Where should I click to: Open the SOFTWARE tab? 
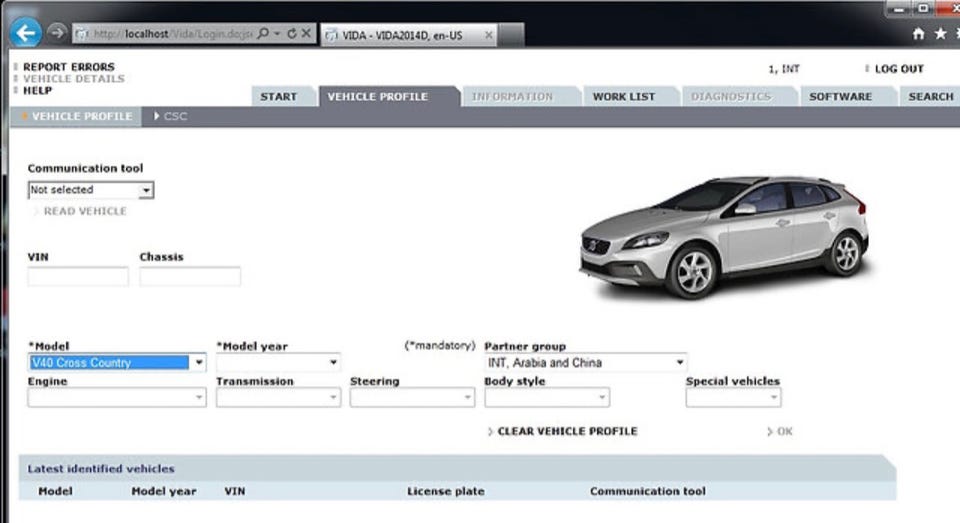point(841,97)
